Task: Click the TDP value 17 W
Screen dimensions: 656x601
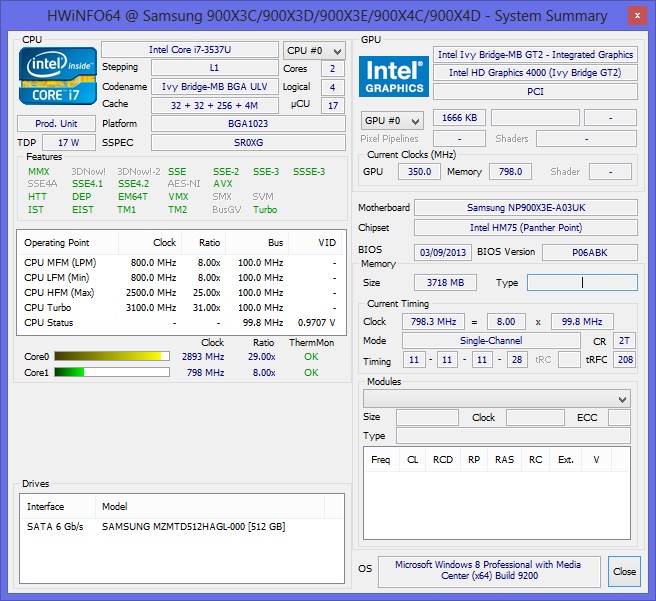Action: coord(69,143)
